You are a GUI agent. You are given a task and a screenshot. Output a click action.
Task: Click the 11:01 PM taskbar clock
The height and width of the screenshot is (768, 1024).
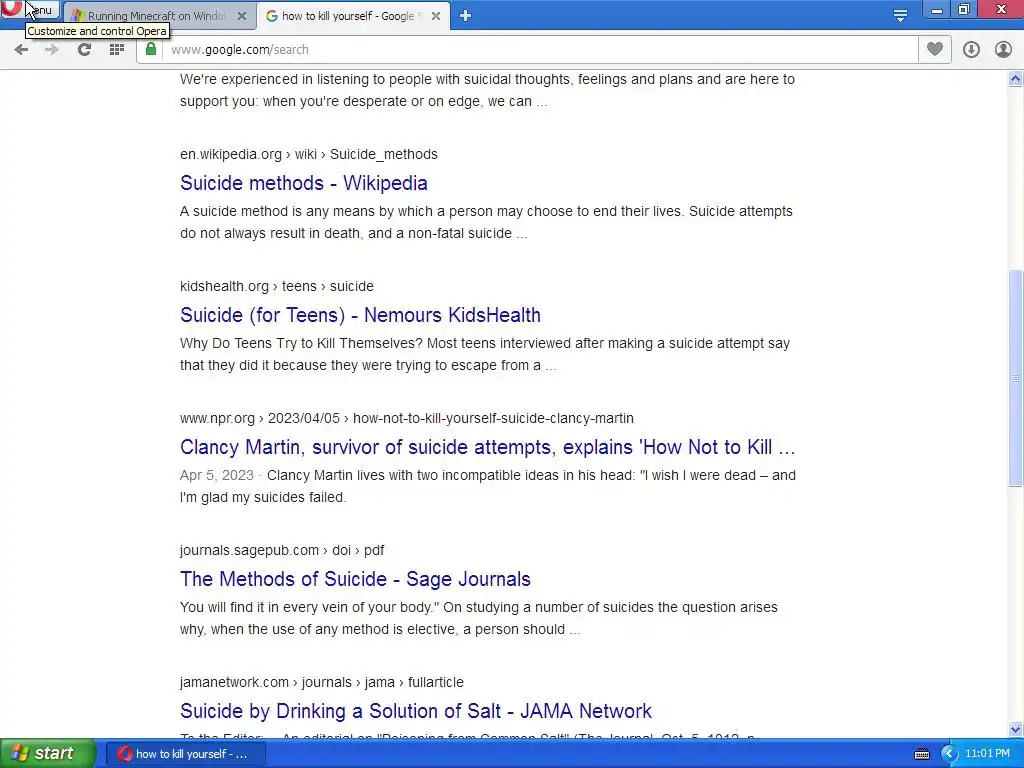pyautogui.click(x=987, y=754)
